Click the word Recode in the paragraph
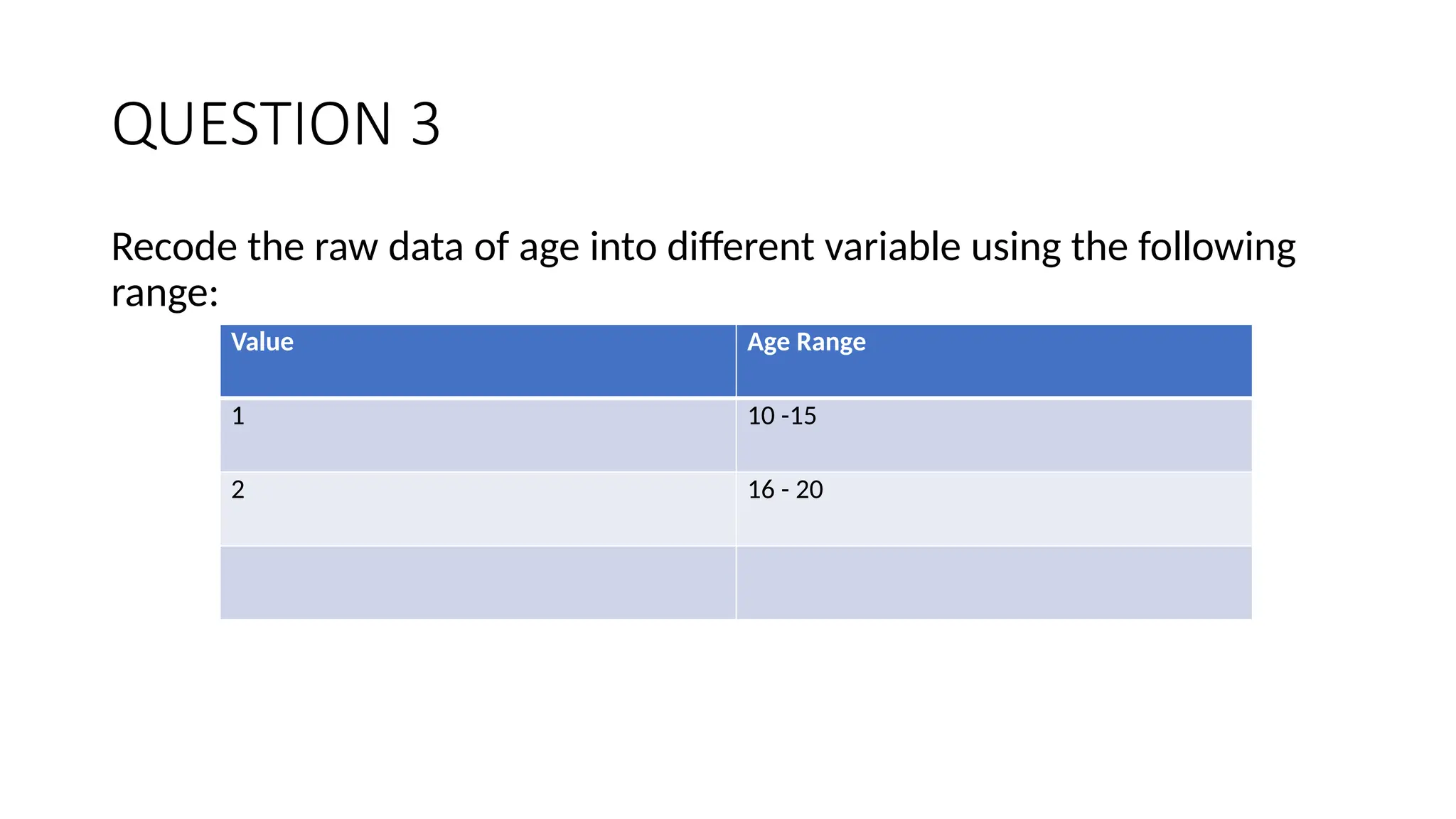1456x819 pixels. click(174, 247)
